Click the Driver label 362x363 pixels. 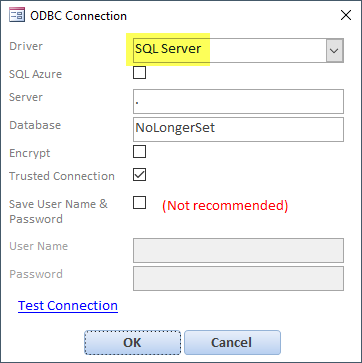pos(26,46)
